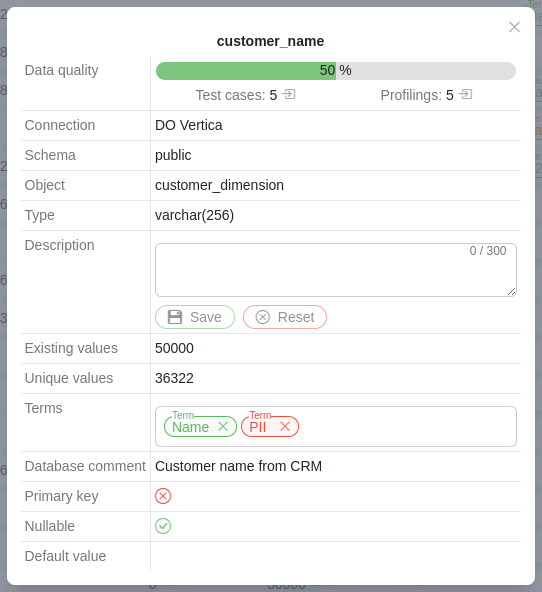Viewport: 542px width, 592px height.
Task: Click the Test cases: 5 label
Action: [236, 95]
